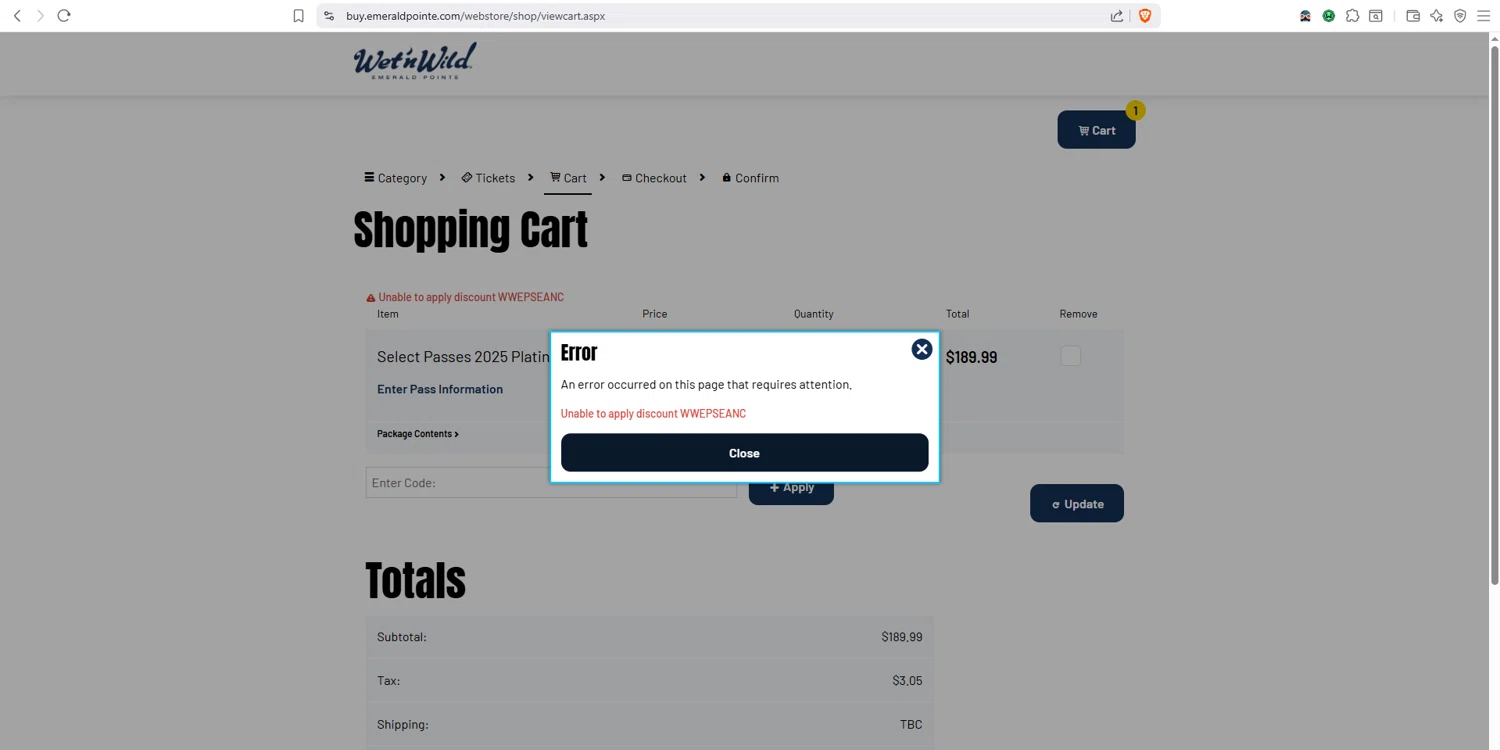This screenshot has width=1500, height=750.
Task: Click the Wet'n'Wild Emerald Pointe logo
Action: point(415,61)
